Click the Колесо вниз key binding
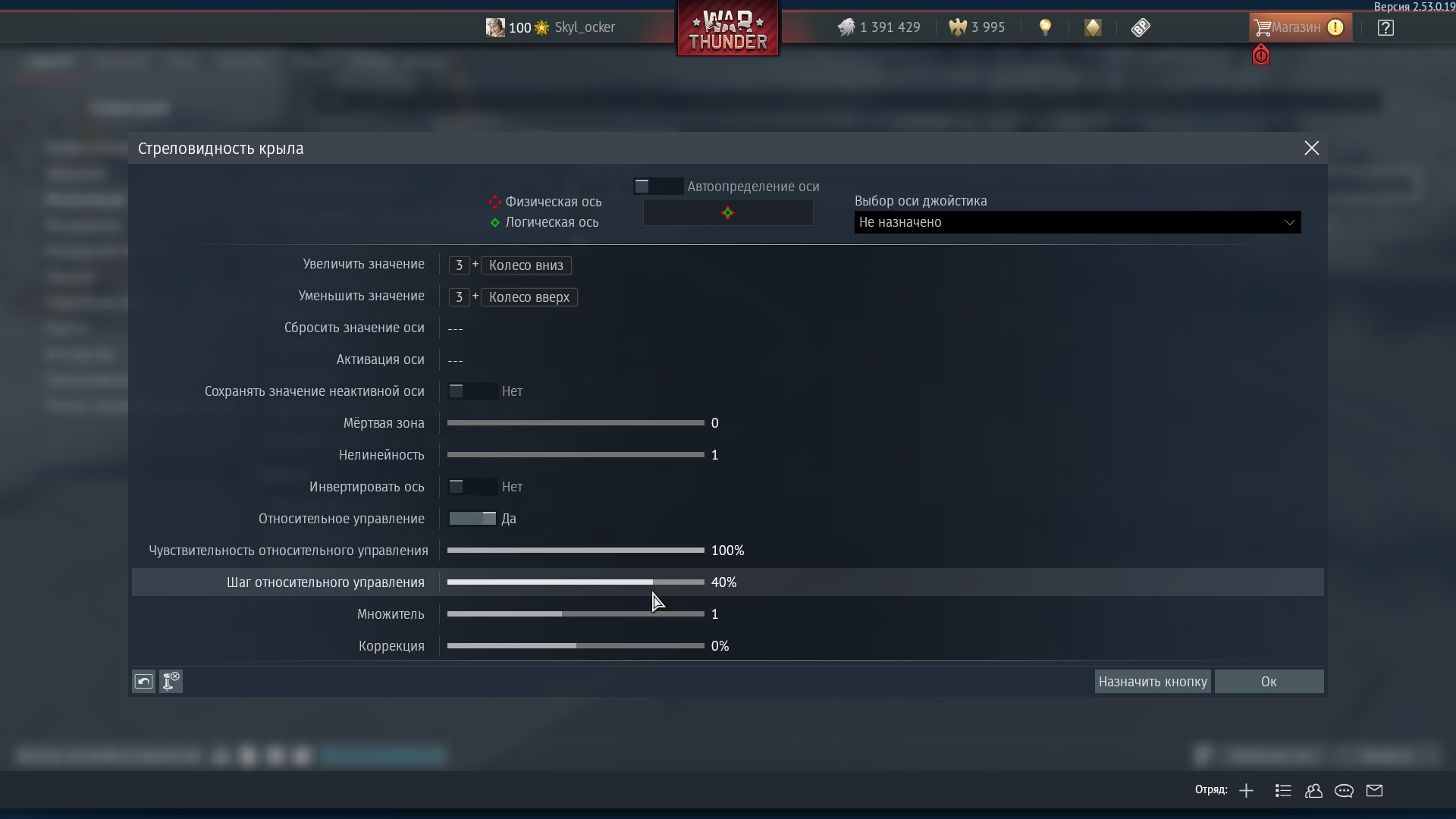This screenshot has height=819, width=1456. (x=526, y=265)
